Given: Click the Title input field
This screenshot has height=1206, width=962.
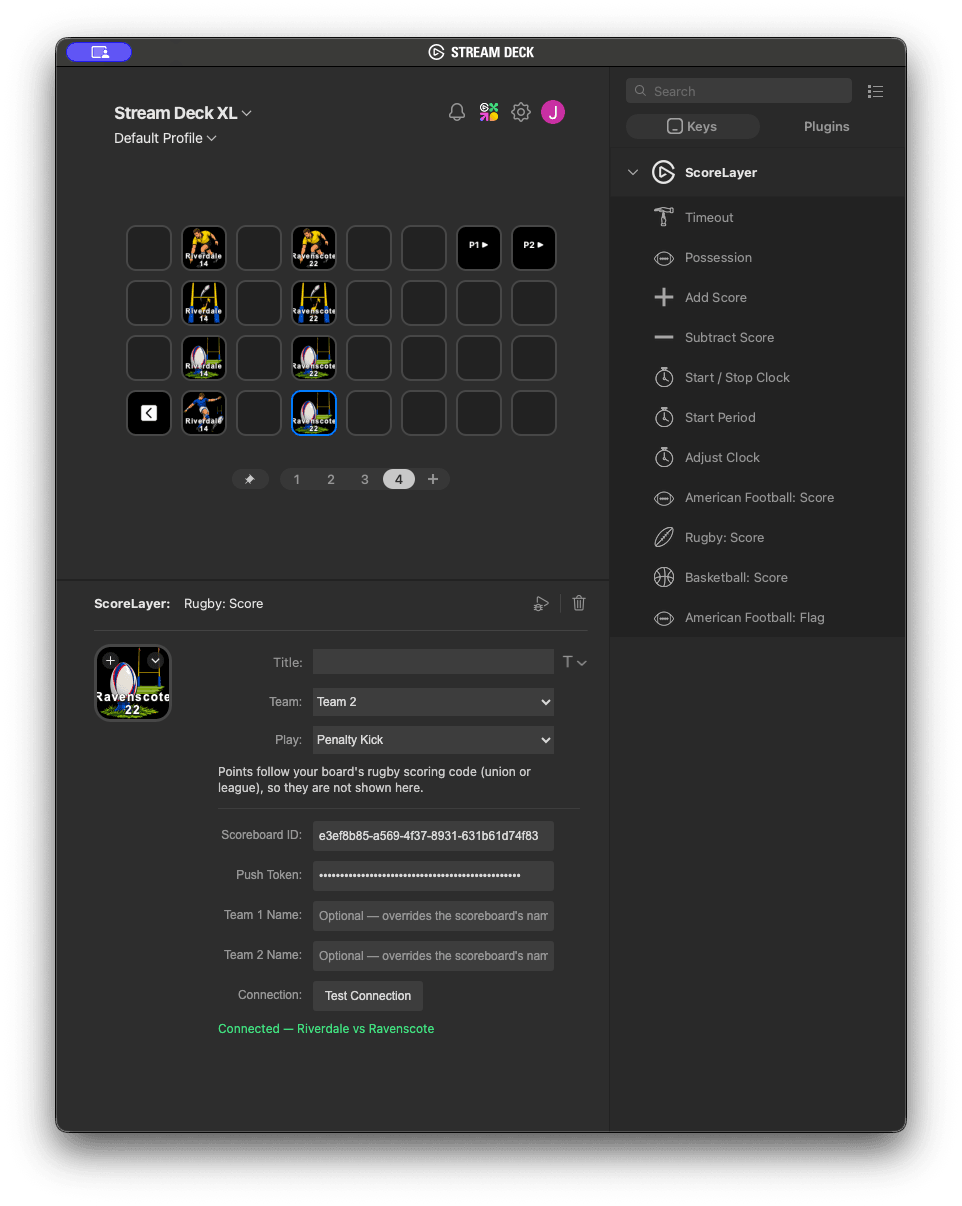Looking at the screenshot, I should [x=433, y=662].
